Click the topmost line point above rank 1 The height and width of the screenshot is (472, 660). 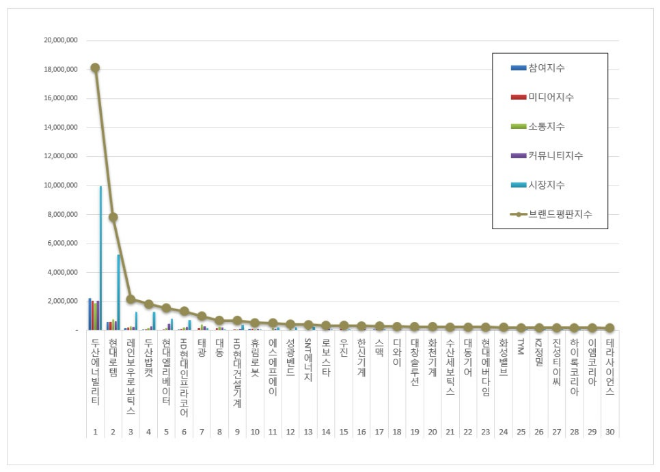(x=95, y=68)
